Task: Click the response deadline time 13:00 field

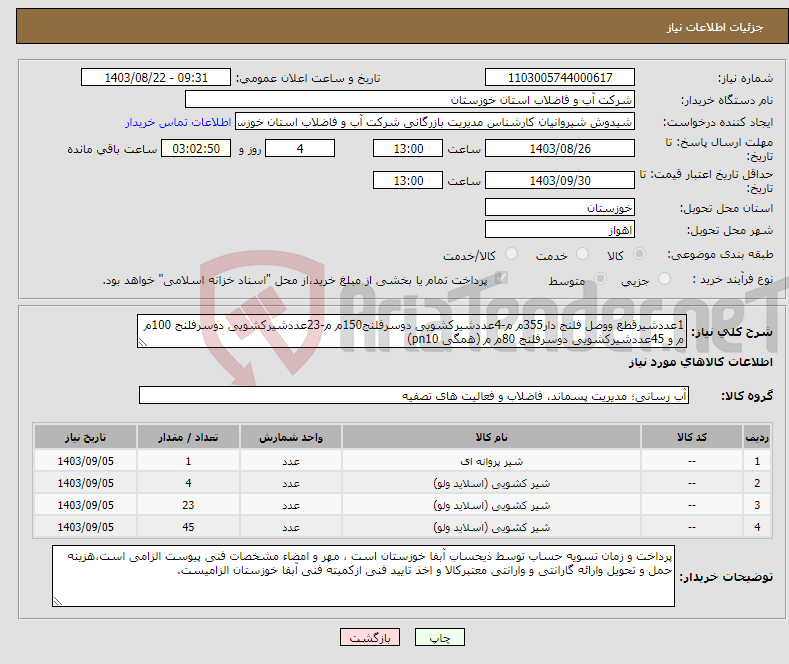Action: pyautogui.click(x=408, y=148)
